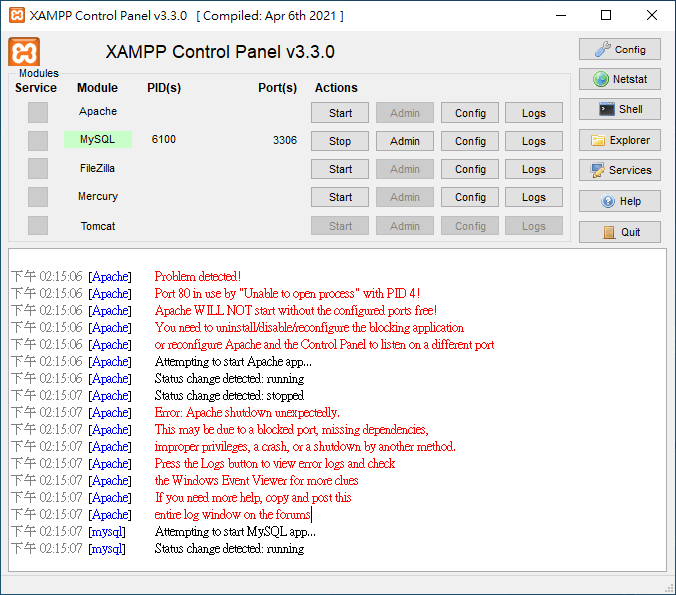The image size is (676, 595).
Task: Stop the MySQL module
Action: coord(340,141)
